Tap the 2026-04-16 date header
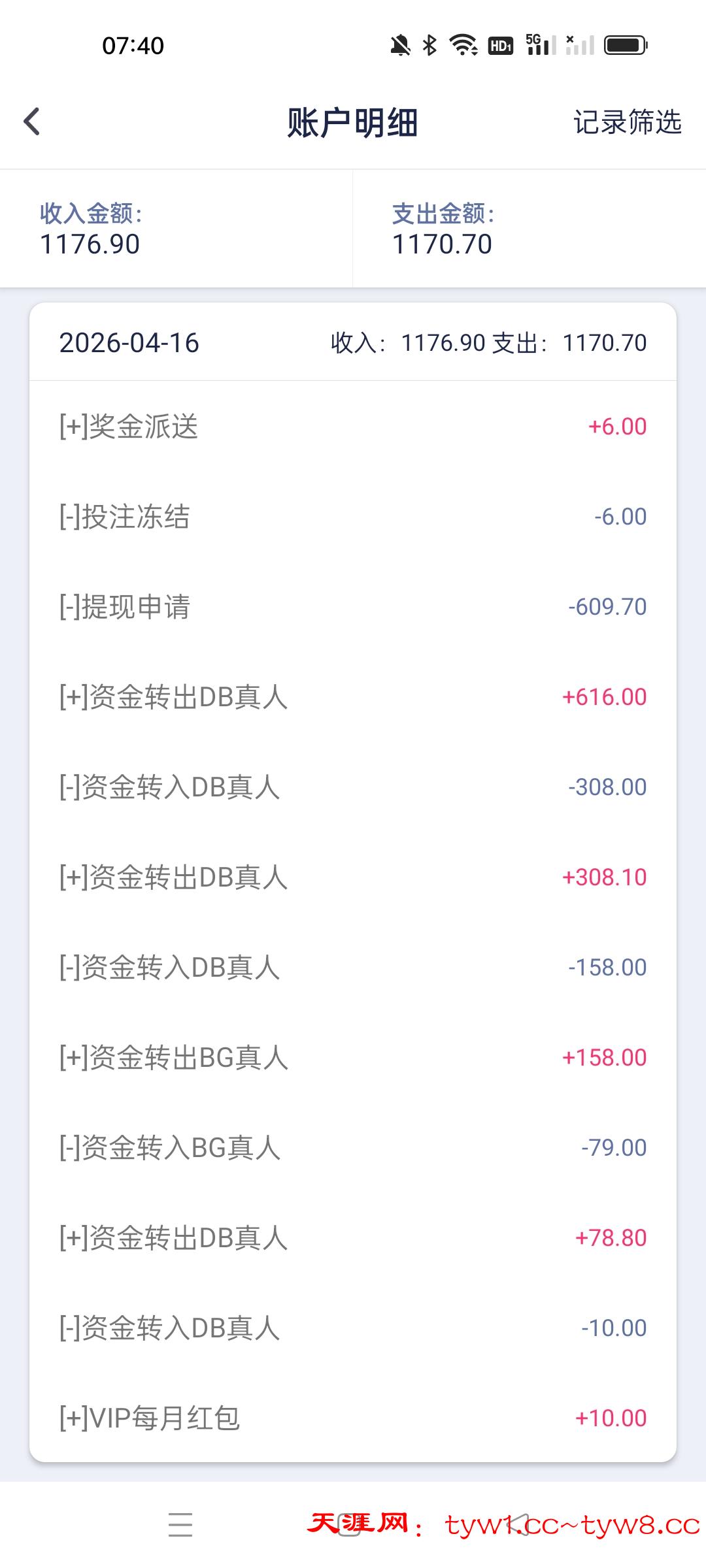The height and width of the screenshot is (1568, 706). [x=129, y=343]
